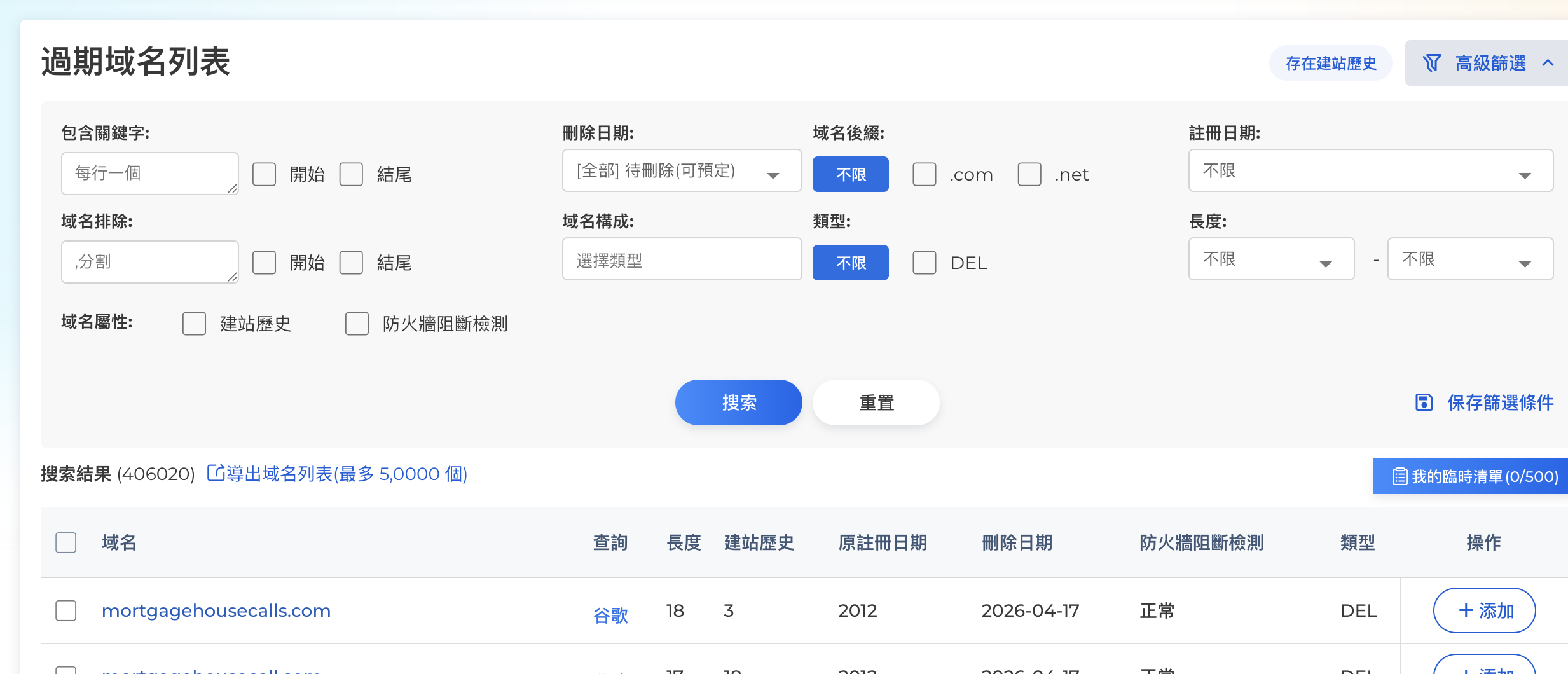Toggle 開始 checkbox for 包含關鍵字
The image size is (1568, 674).
pos(264,174)
